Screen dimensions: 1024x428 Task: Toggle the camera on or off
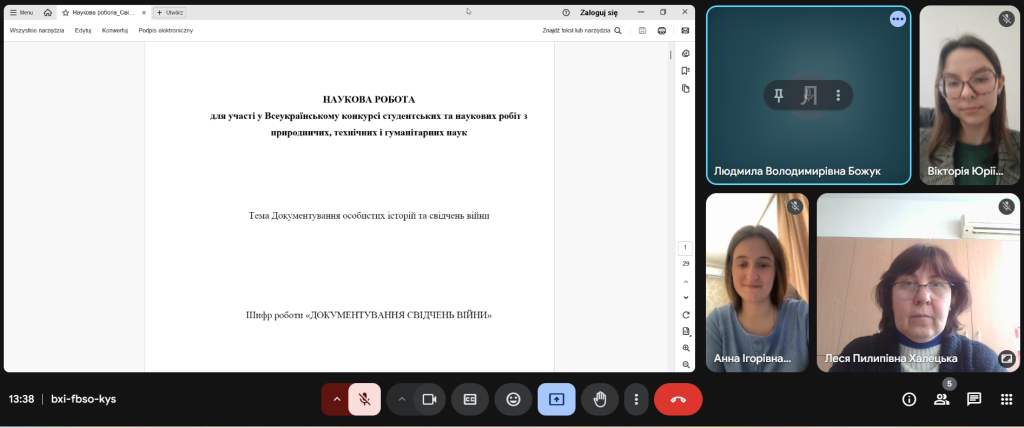pyautogui.click(x=430, y=399)
